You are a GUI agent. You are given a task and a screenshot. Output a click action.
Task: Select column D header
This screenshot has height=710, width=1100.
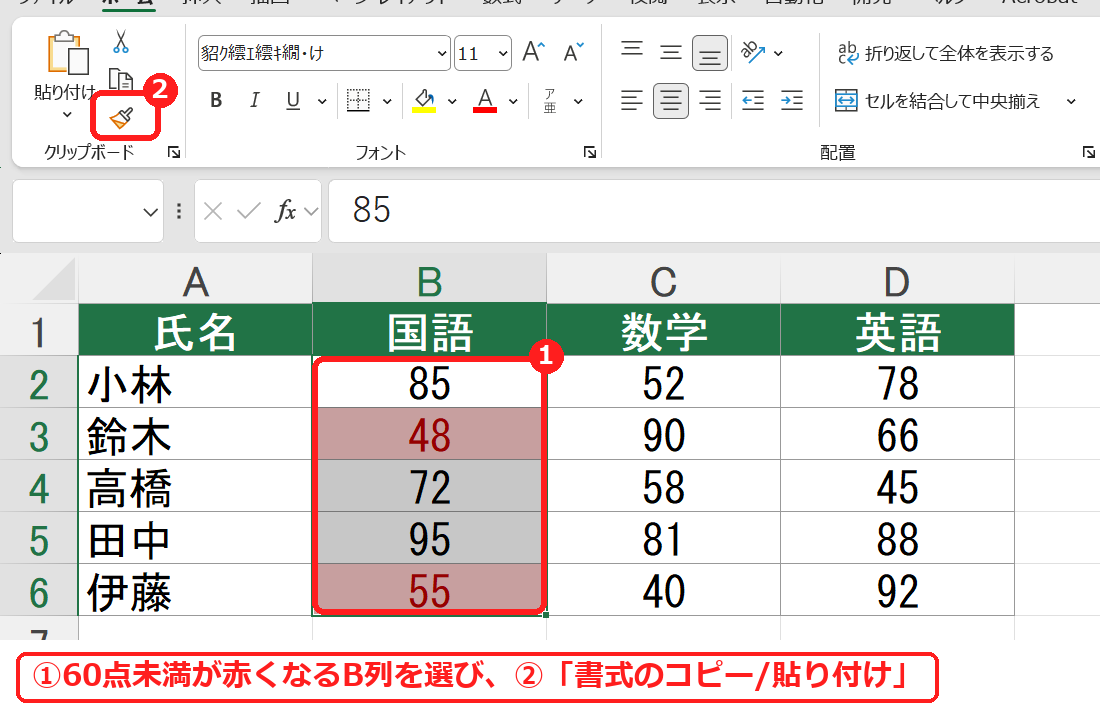897,279
